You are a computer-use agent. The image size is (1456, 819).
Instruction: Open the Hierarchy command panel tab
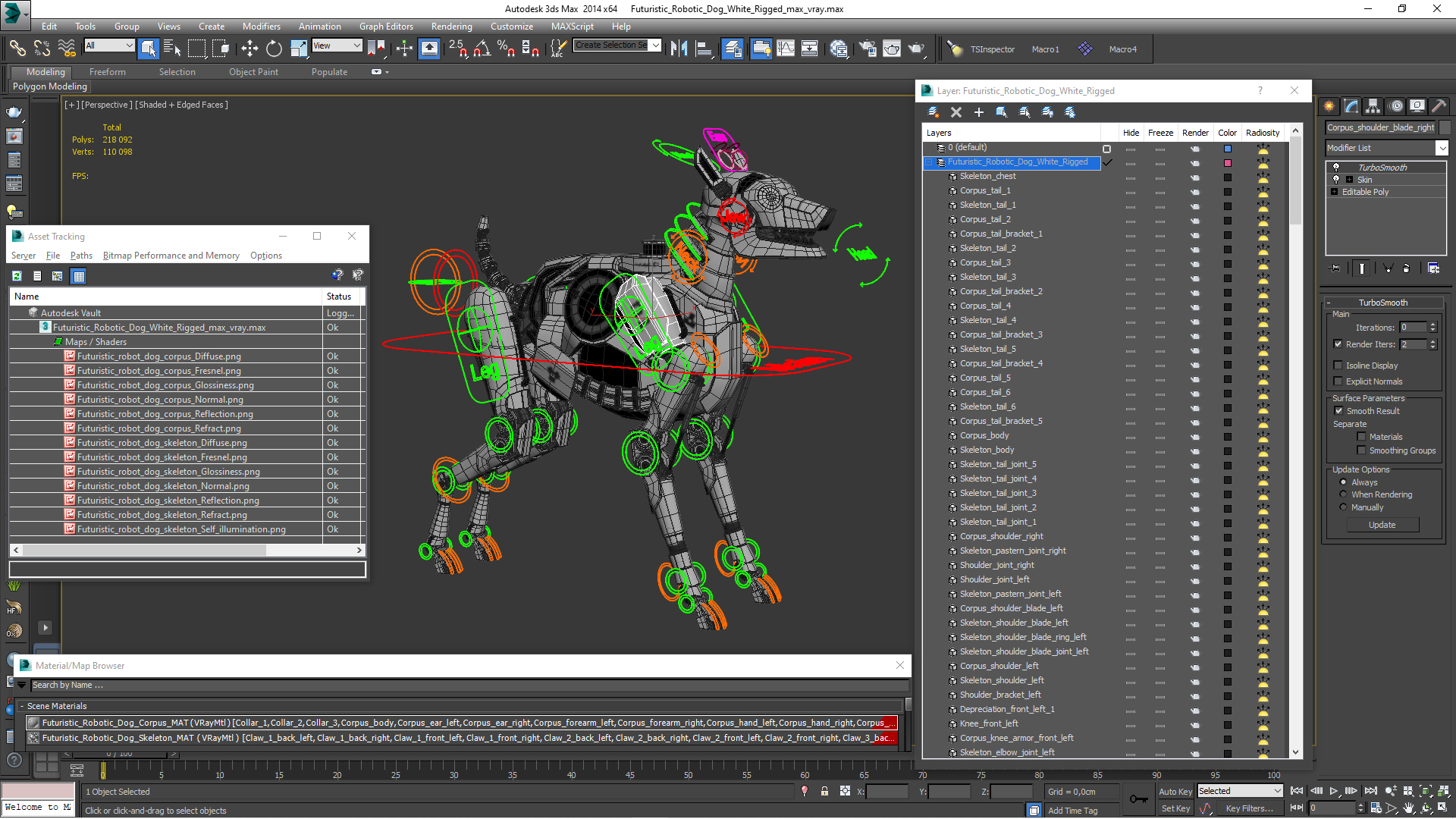[x=1373, y=106]
